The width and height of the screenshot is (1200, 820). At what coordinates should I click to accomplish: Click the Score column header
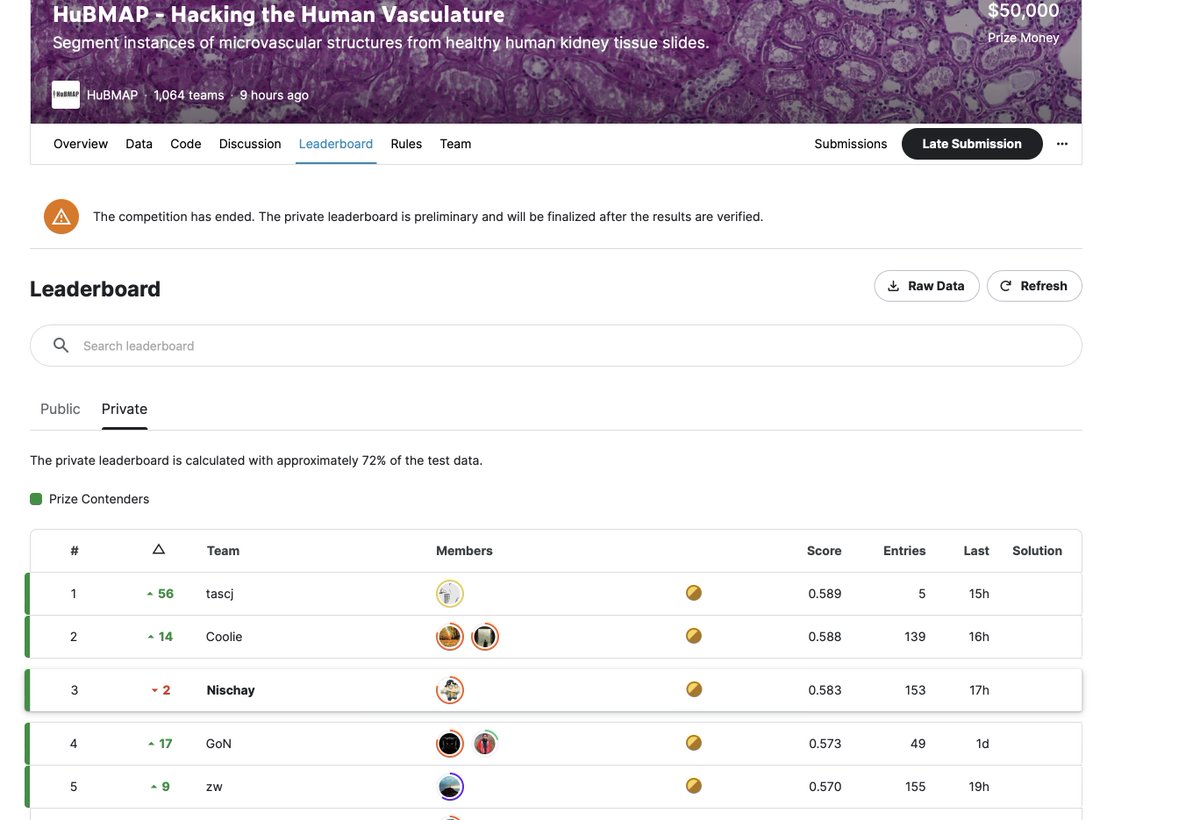click(824, 551)
